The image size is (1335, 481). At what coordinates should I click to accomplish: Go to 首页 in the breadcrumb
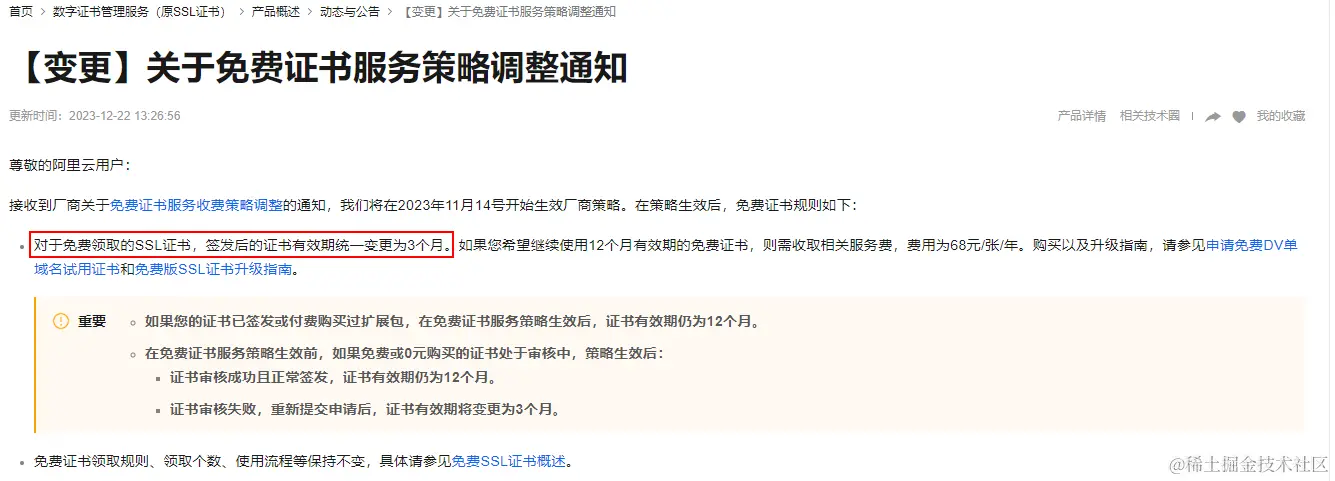20,12
